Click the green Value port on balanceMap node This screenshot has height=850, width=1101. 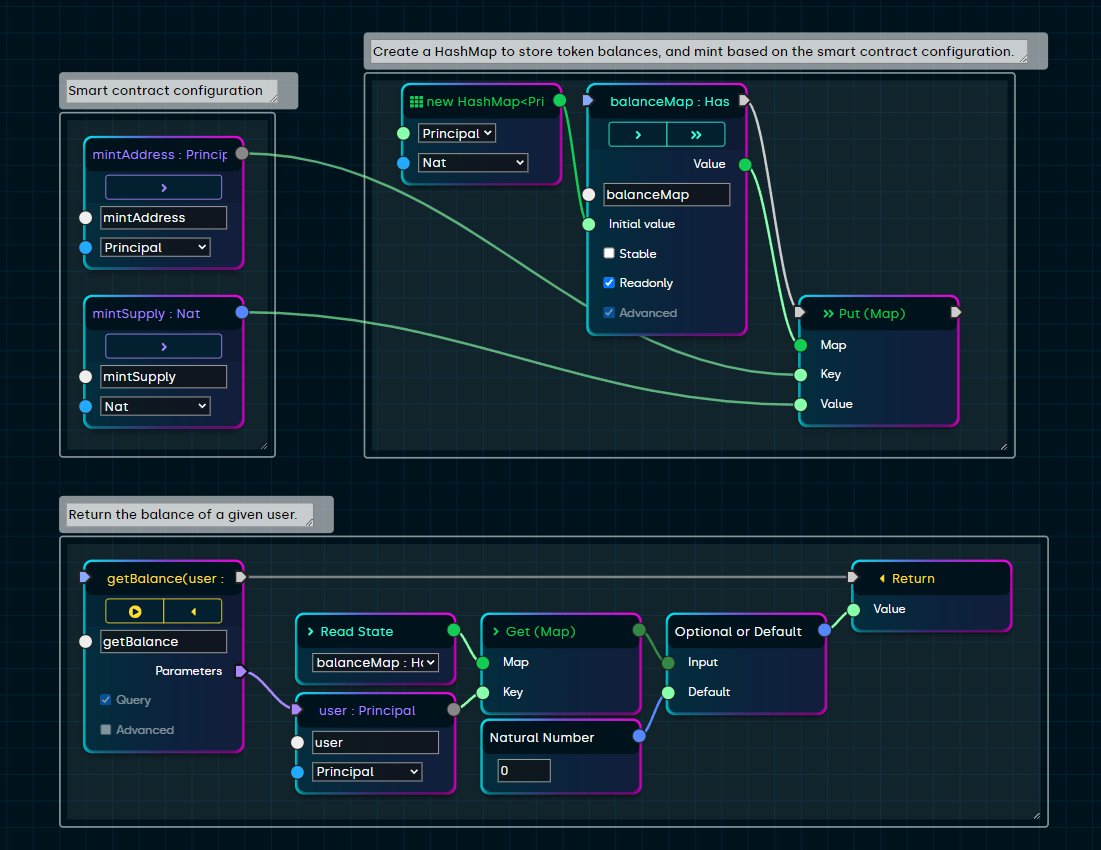pyautogui.click(x=745, y=163)
